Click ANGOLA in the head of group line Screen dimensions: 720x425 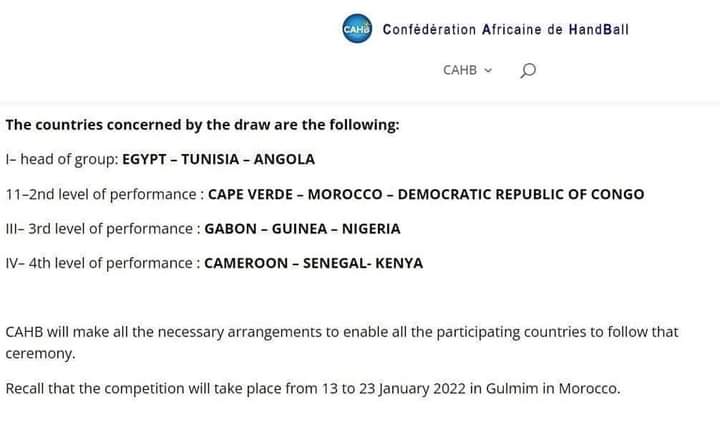[284, 159]
